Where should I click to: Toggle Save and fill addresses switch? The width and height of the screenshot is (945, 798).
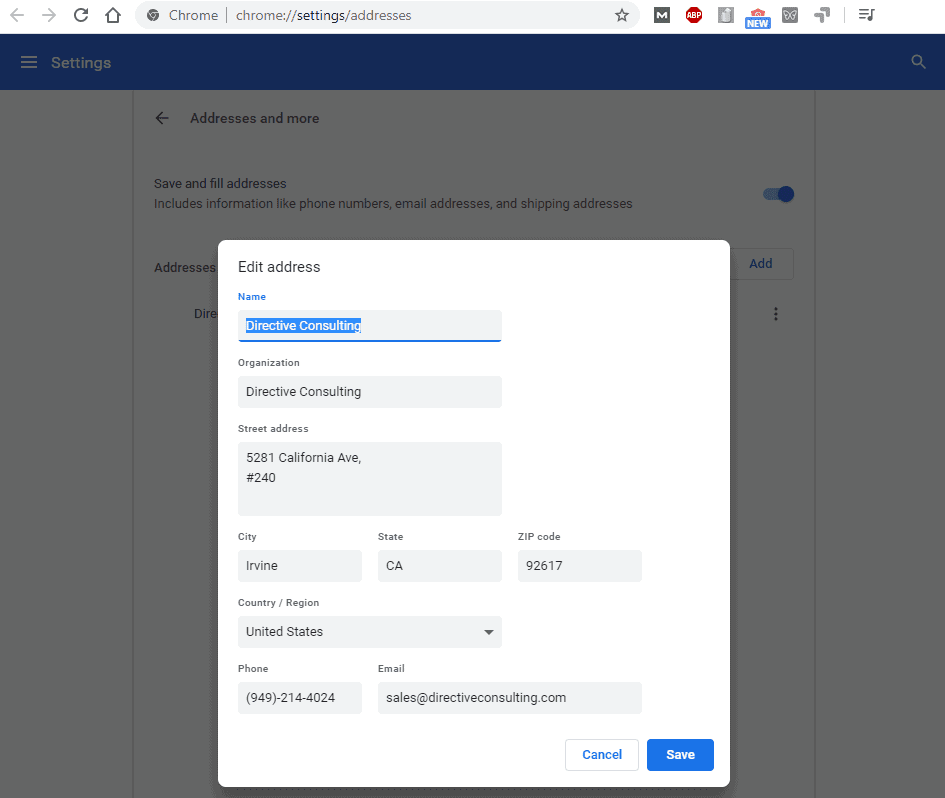[778, 194]
